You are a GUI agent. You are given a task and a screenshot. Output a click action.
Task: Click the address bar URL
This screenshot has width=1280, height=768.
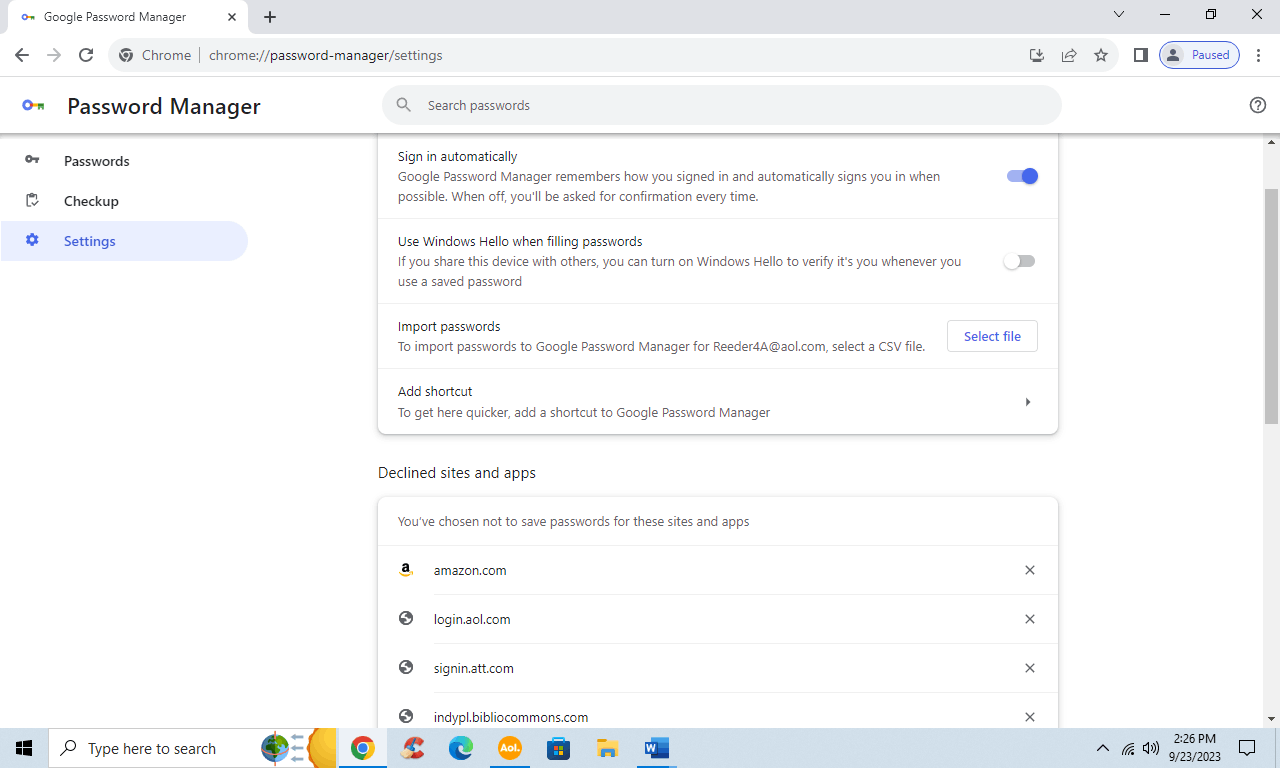(x=325, y=55)
